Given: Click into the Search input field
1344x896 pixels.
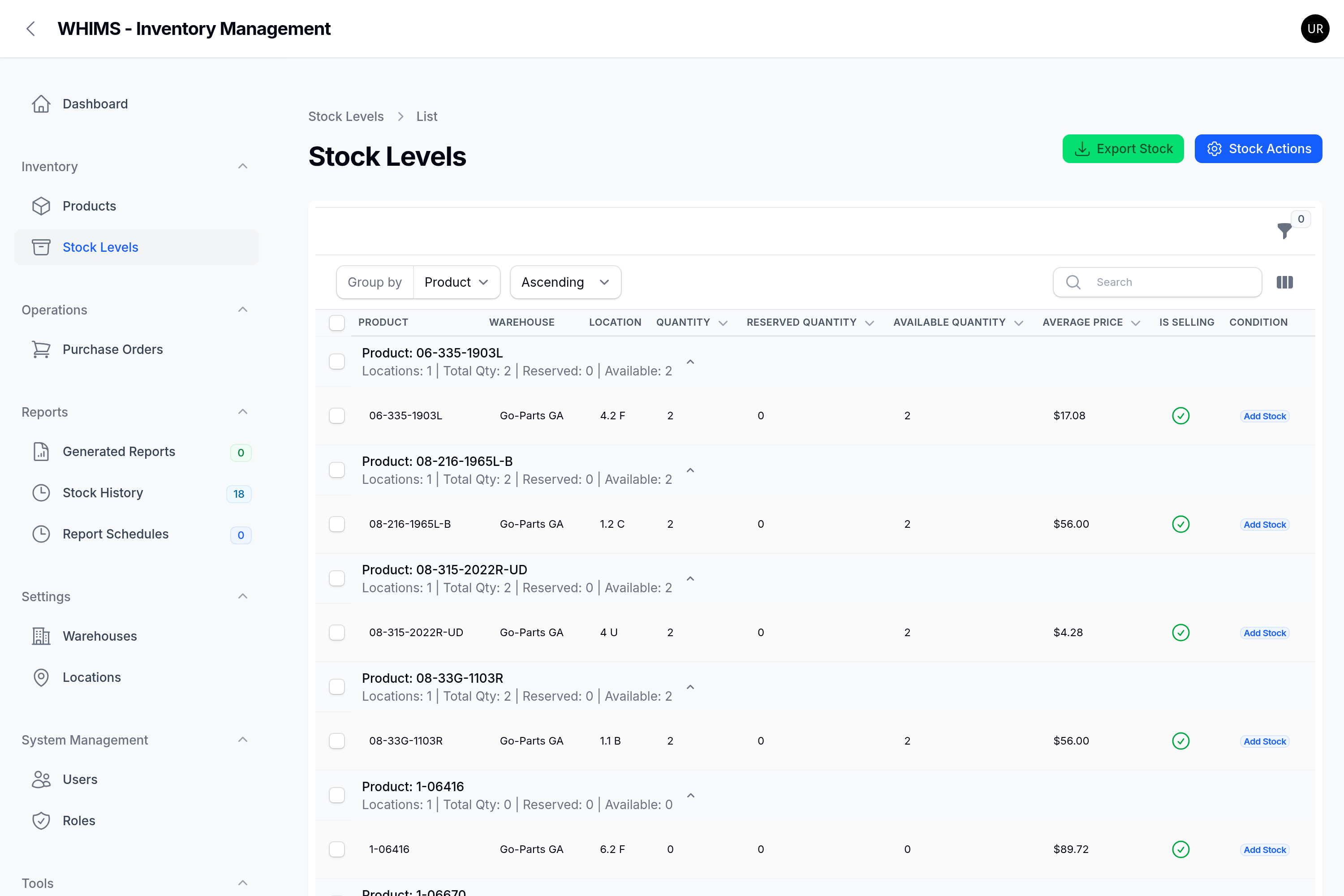Looking at the screenshot, I should click(1157, 282).
